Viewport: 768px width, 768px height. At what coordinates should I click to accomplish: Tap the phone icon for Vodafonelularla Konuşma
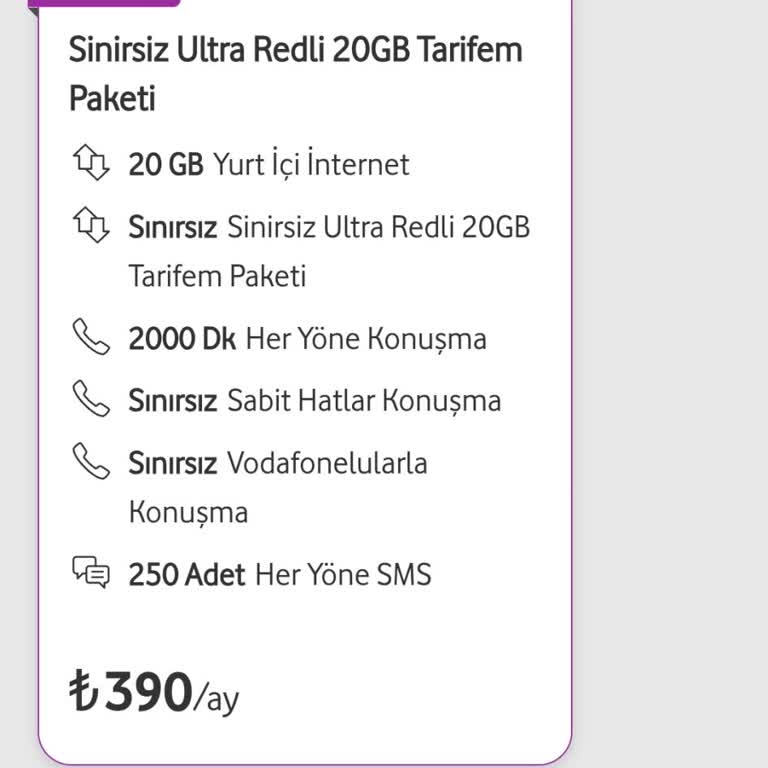click(x=91, y=461)
